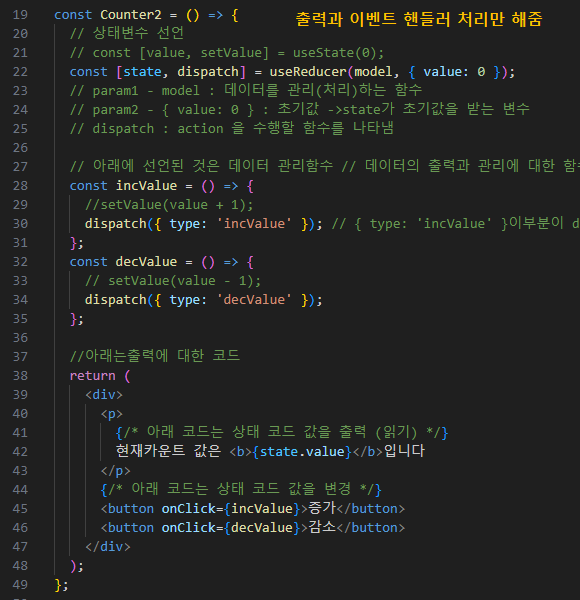Click line number 28 in the gutter
Screen dimensions: 580x600
tap(20, 186)
